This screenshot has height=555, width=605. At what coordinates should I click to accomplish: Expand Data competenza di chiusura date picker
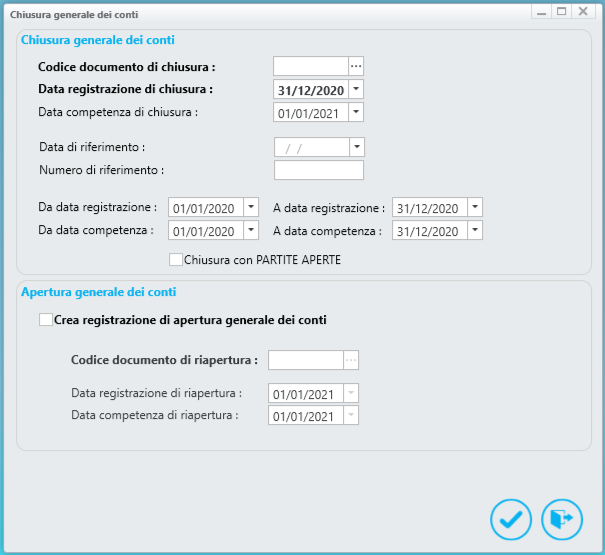[x=356, y=112]
